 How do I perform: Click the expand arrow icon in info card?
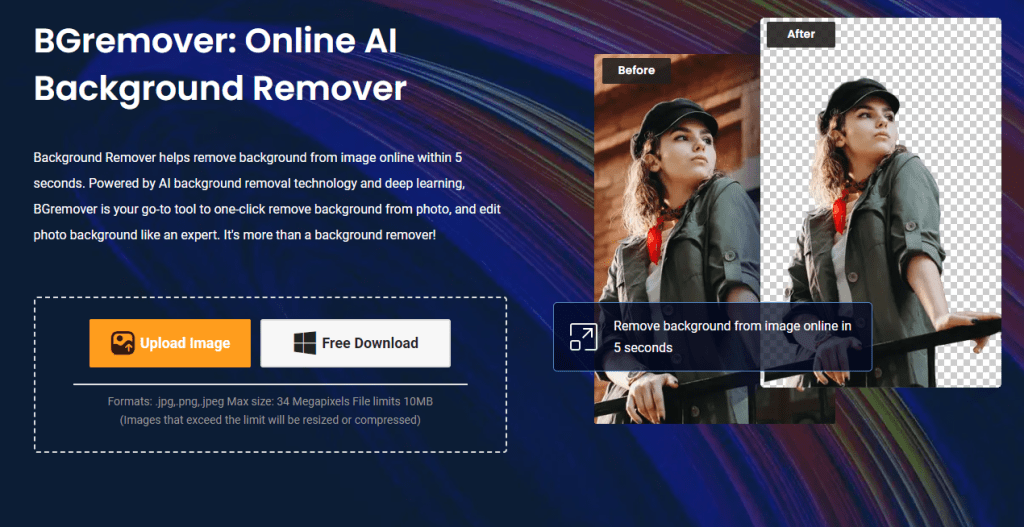click(583, 337)
